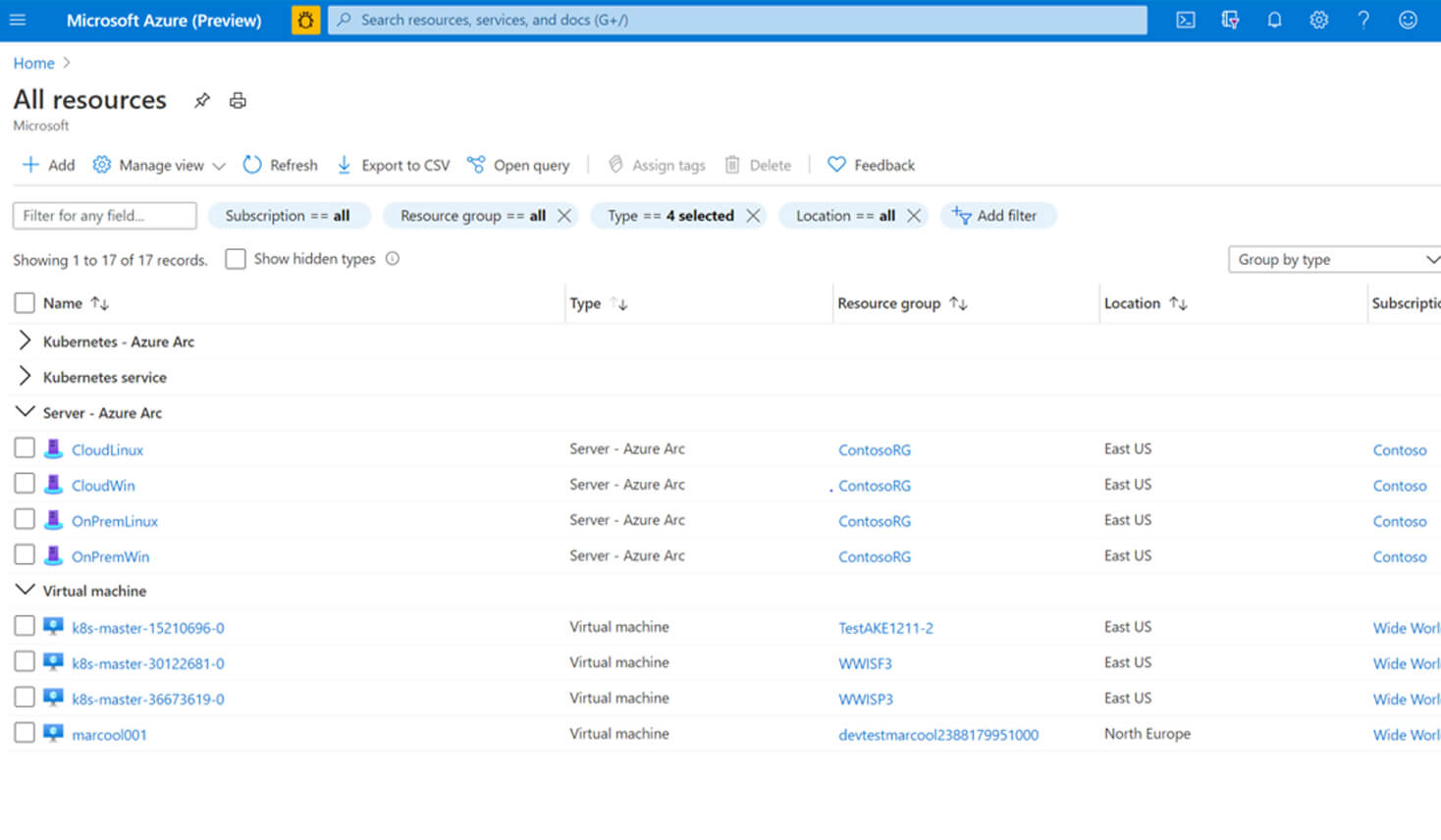Click Export to CSV in toolbar
The width and height of the screenshot is (1441, 840).
393,165
